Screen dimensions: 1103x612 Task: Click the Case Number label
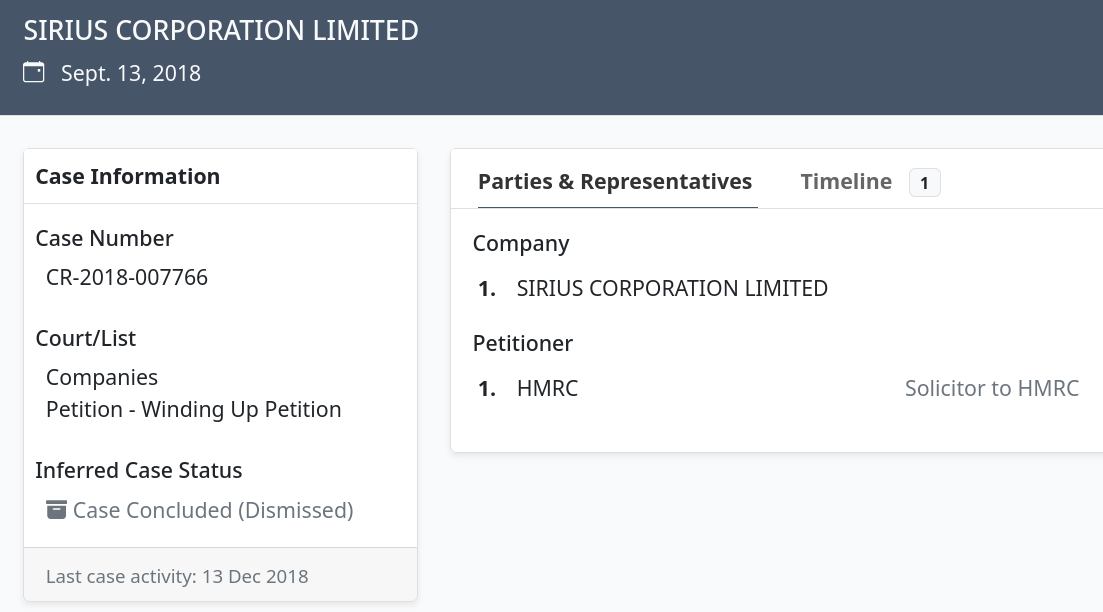click(x=104, y=238)
